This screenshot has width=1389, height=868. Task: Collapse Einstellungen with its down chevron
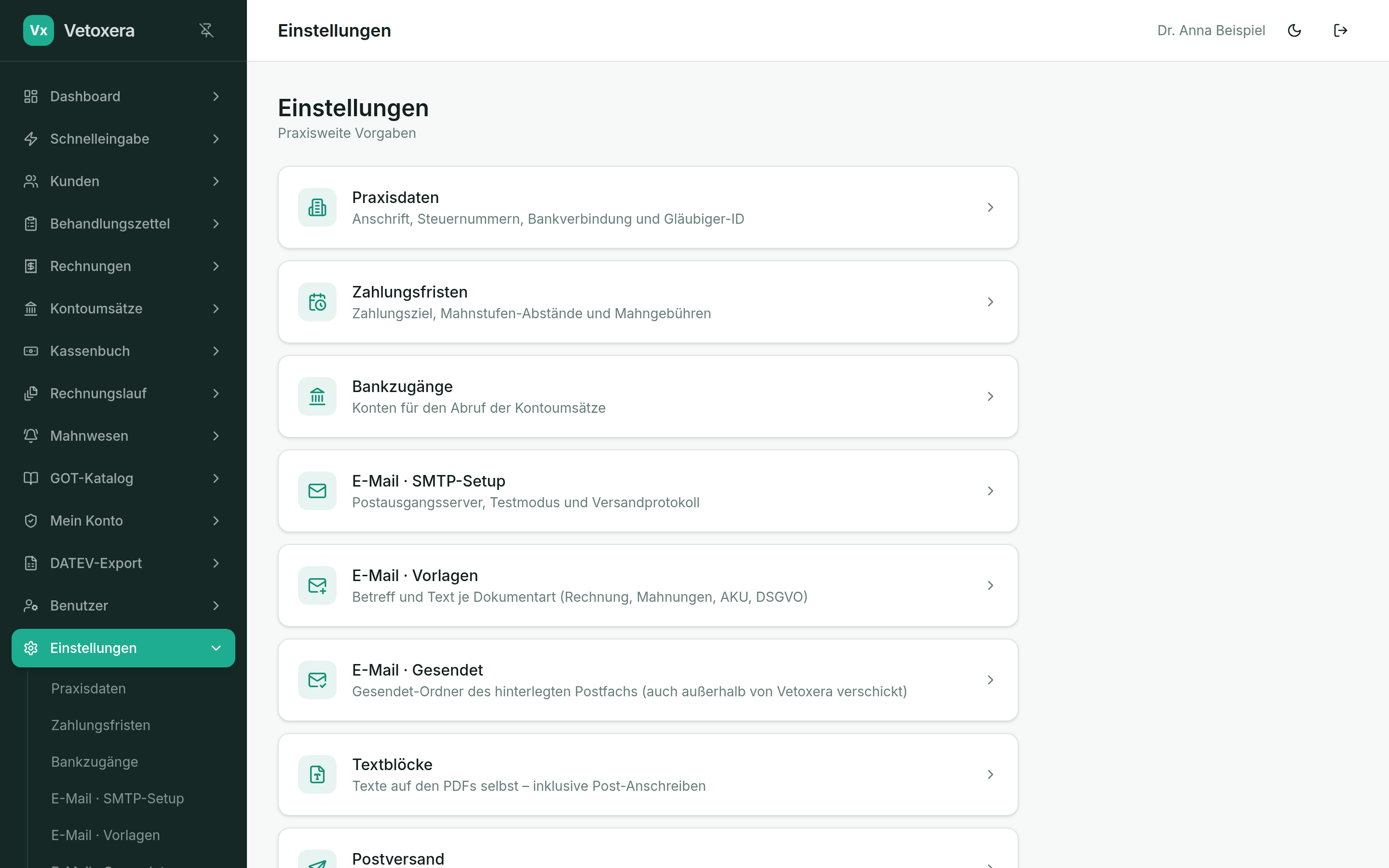pyautogui.click(x=216, y=649)
